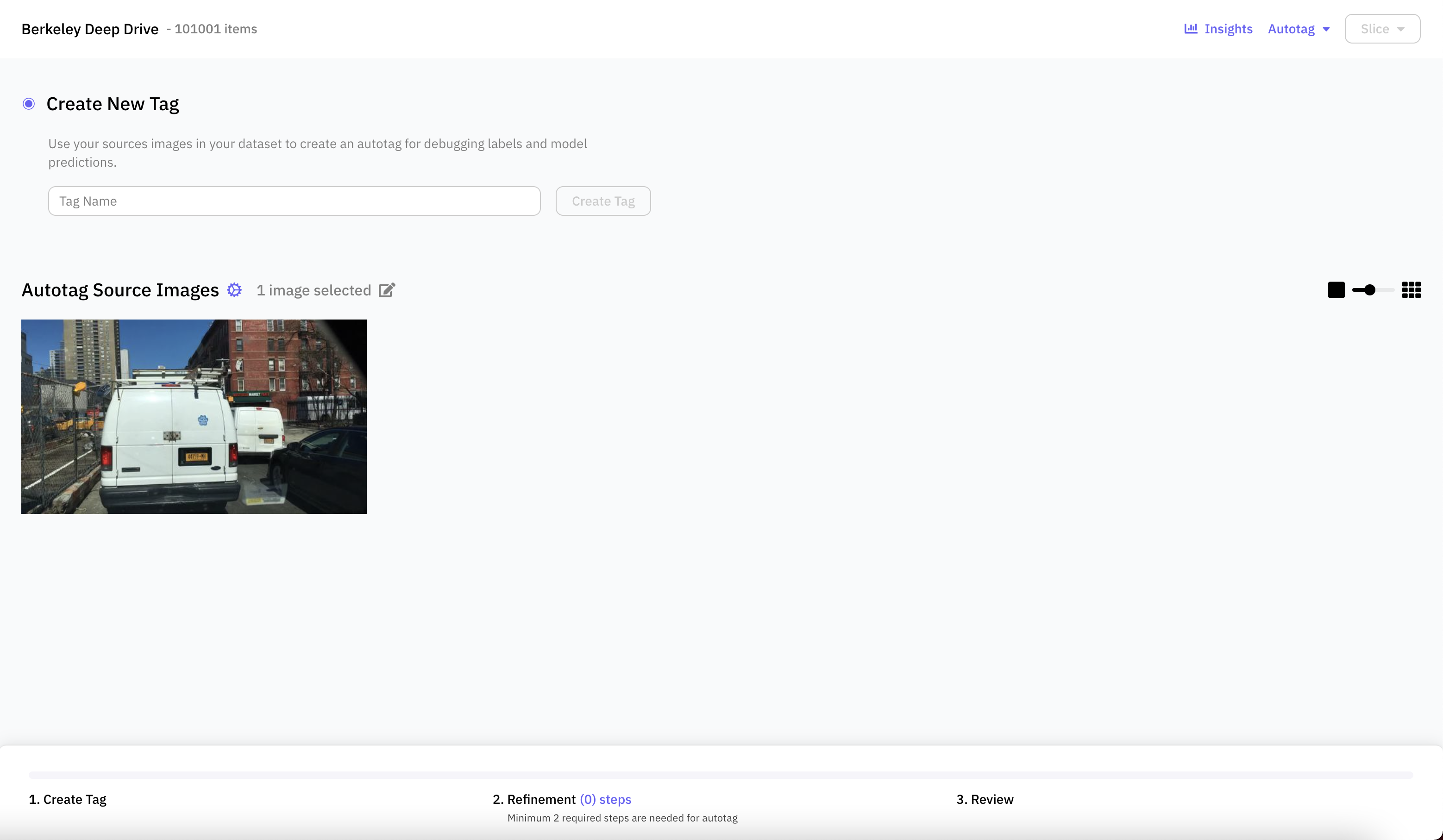This screenshot has width=1443, height=840.
Task: Adjust the thumbnail size slider handle
Action: tap(1370, 290)
